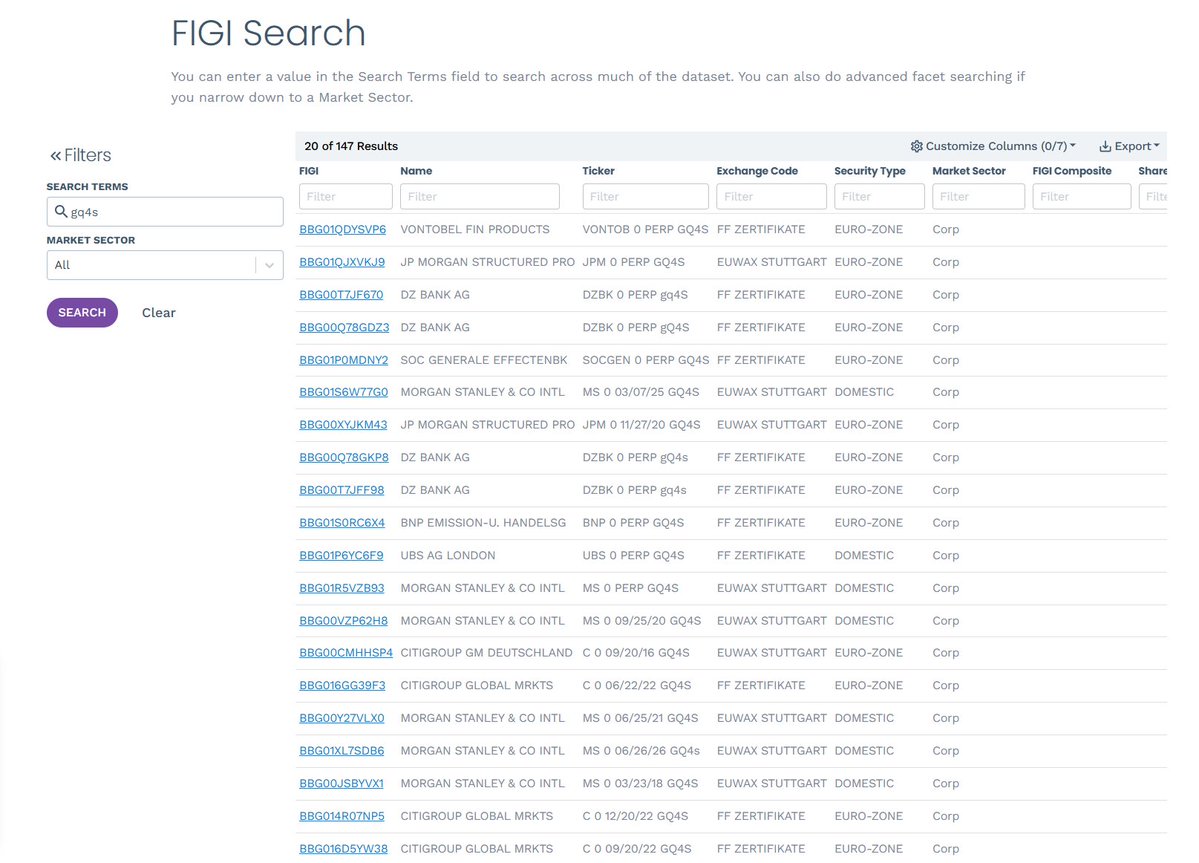Focus the Exchange Code filter box
The image size is (1199, 863).
772,196
